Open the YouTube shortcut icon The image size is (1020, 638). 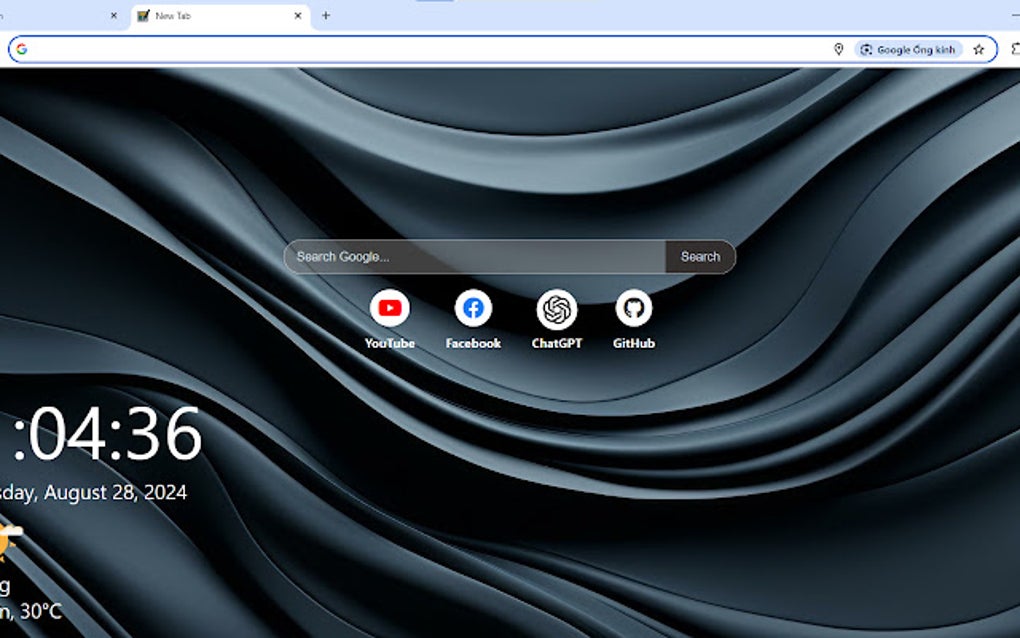(x=390, y=310)
